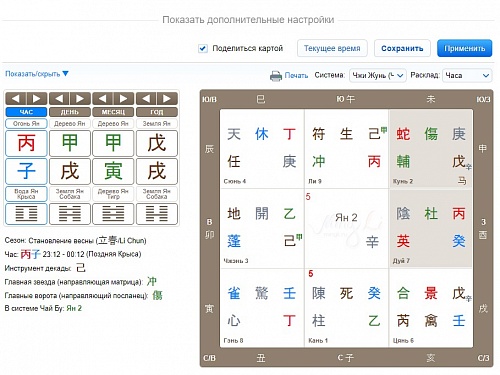Open the Система dropdown
The height and width of the screenshot is (375, 500).
pyautogui.click(x=377, y=76)
